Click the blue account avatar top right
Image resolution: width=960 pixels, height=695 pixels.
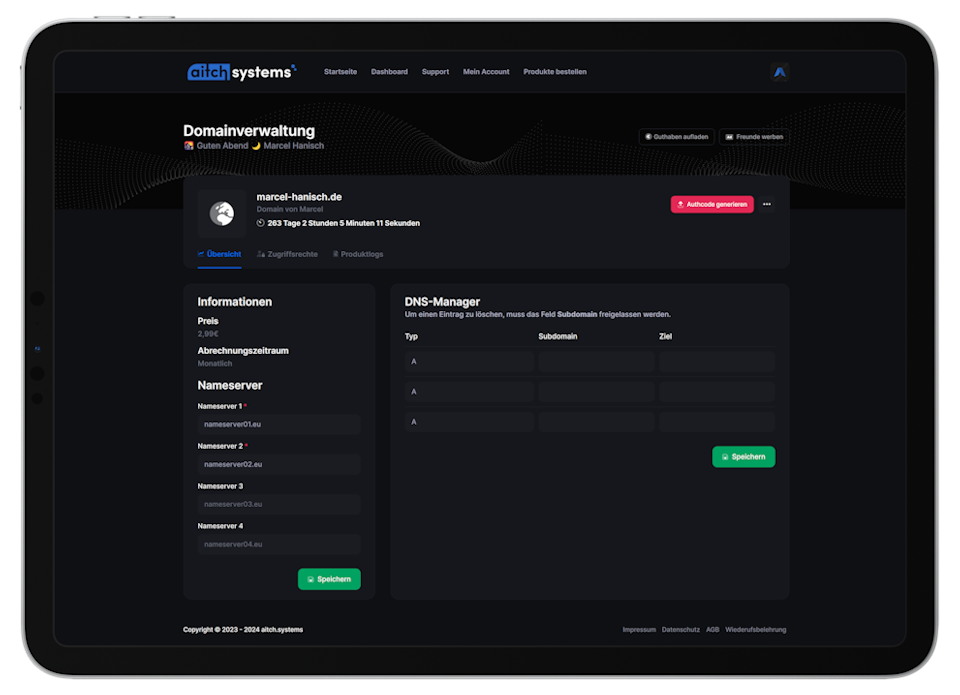780,71
